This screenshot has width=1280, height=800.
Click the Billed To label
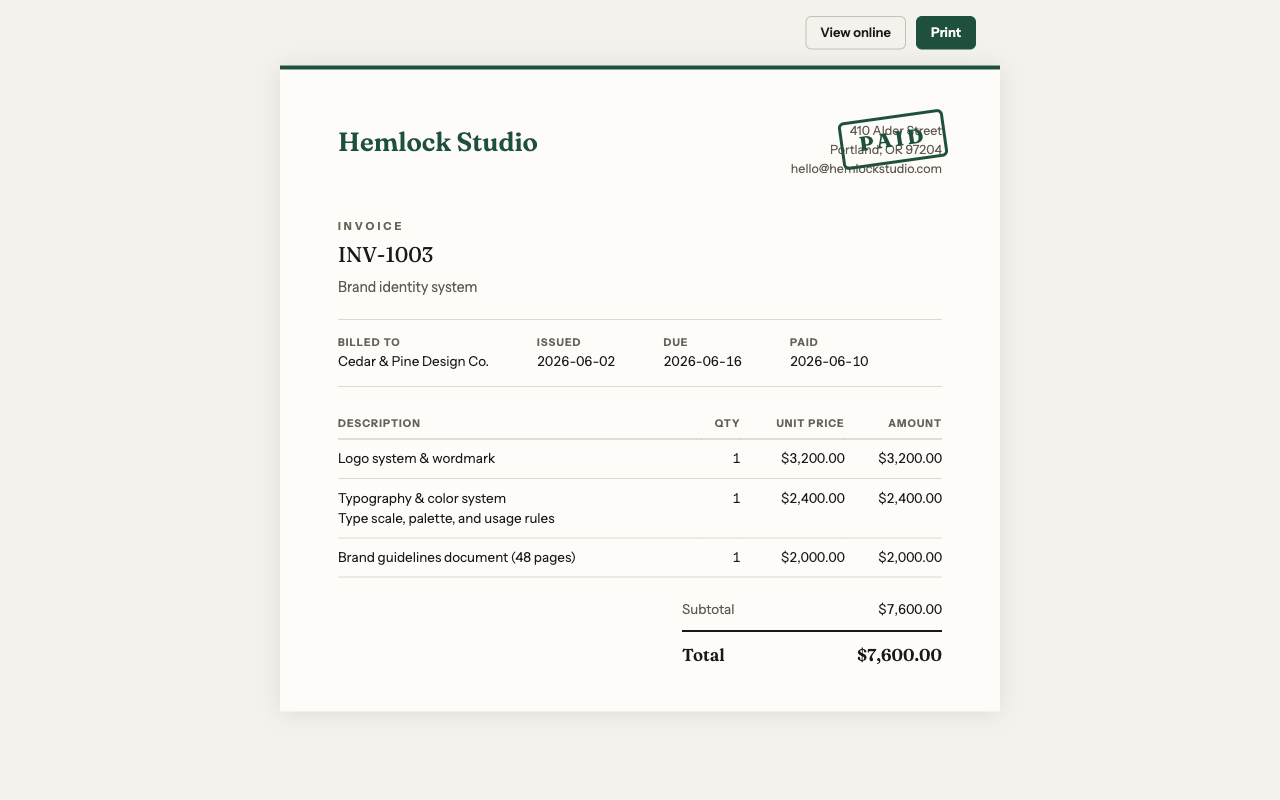click(369, 342)
